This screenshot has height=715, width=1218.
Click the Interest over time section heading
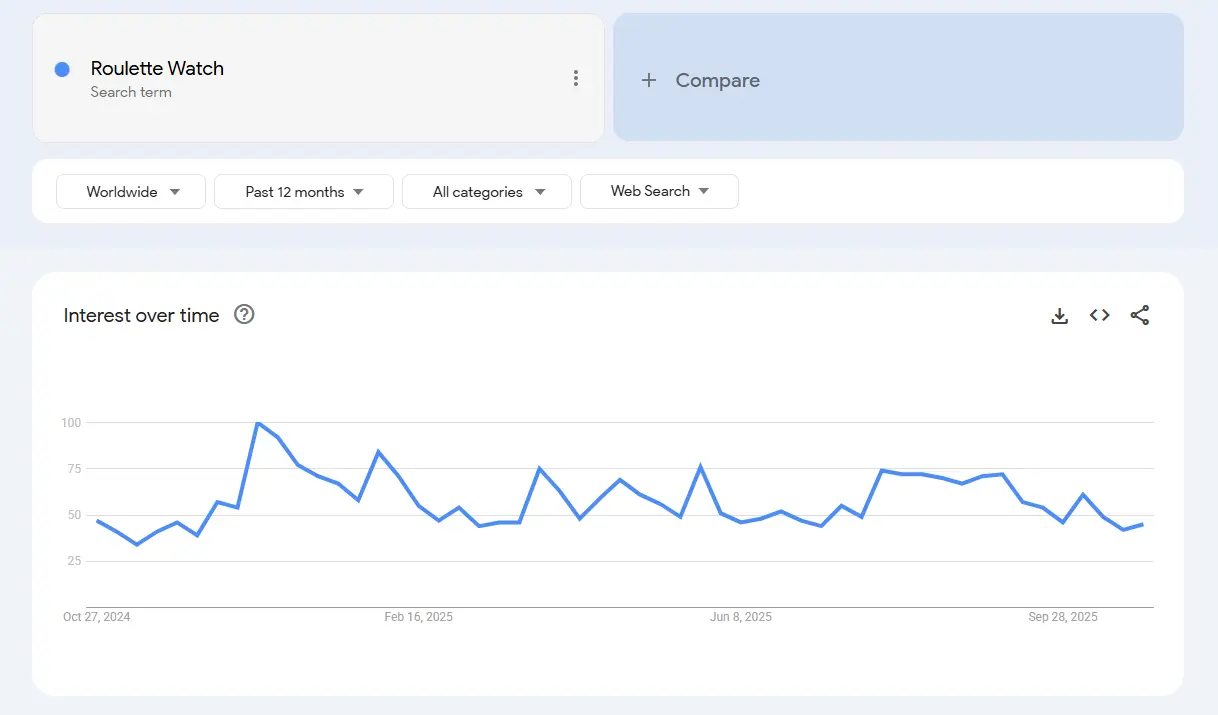point(141,315)
